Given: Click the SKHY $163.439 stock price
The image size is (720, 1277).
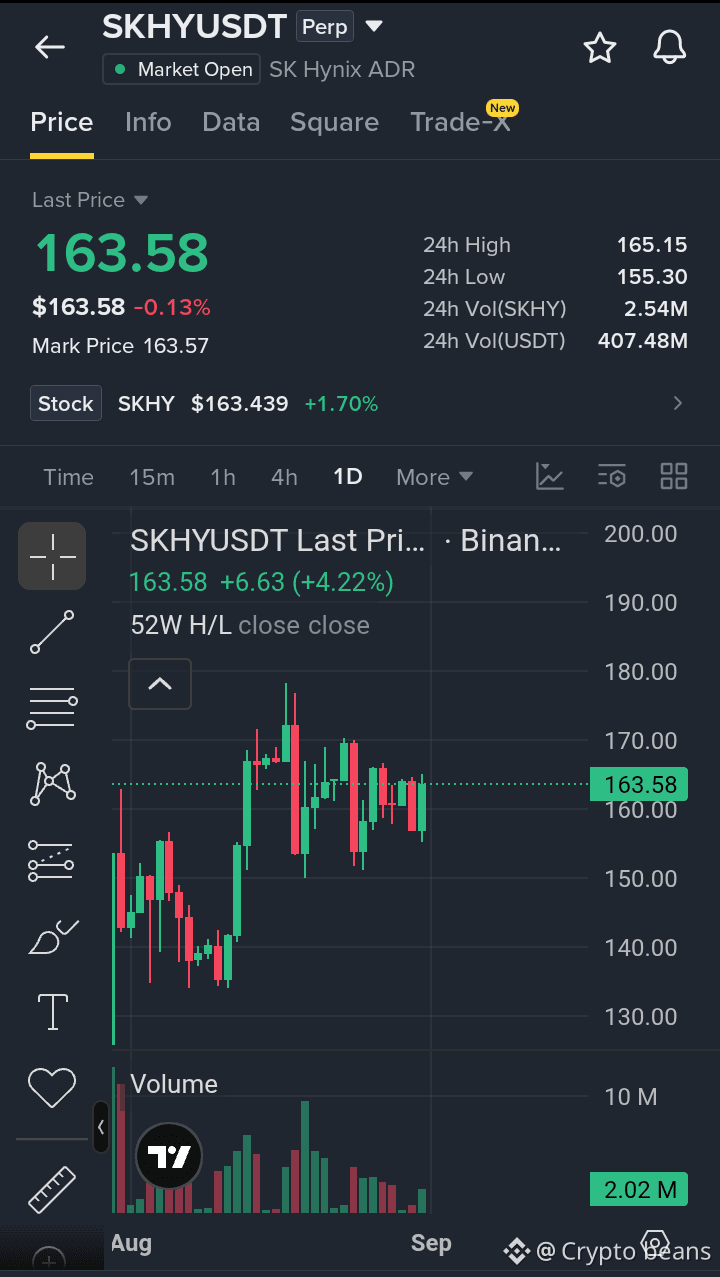Looking at the screenshot, I should [203, 404].
